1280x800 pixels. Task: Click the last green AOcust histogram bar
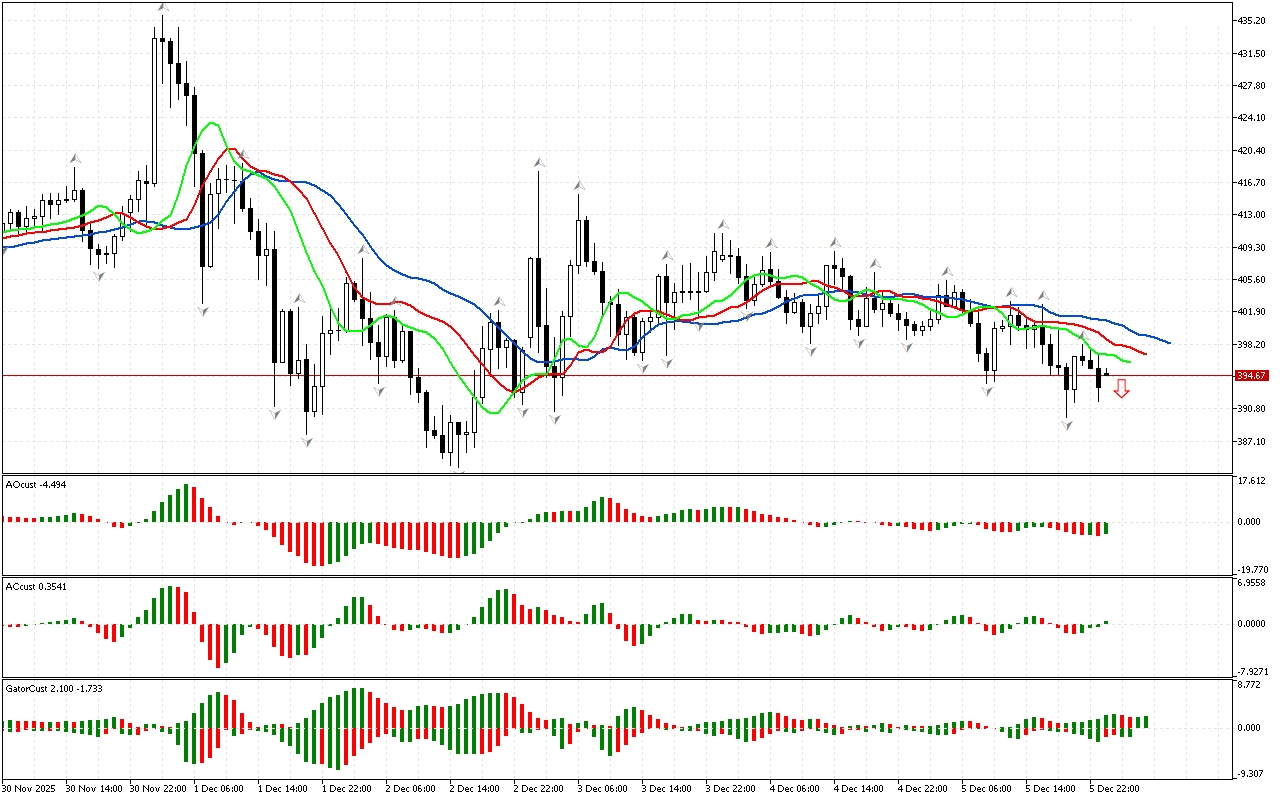(1106, 528)
